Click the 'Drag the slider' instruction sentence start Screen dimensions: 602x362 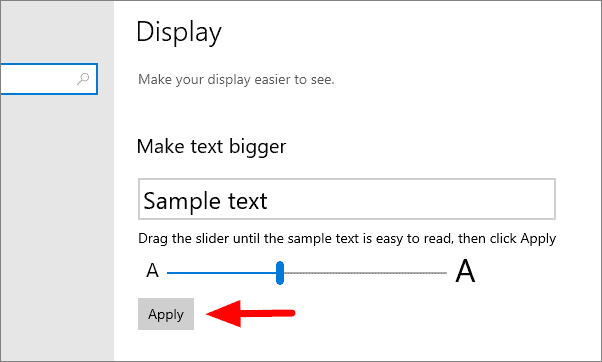tap(184, 238)
